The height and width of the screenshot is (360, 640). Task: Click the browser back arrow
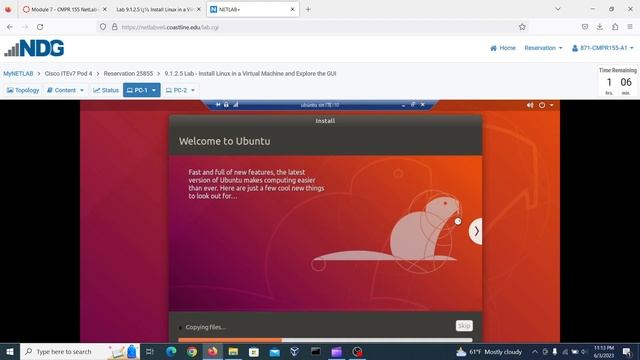click(x=10, y=27)
